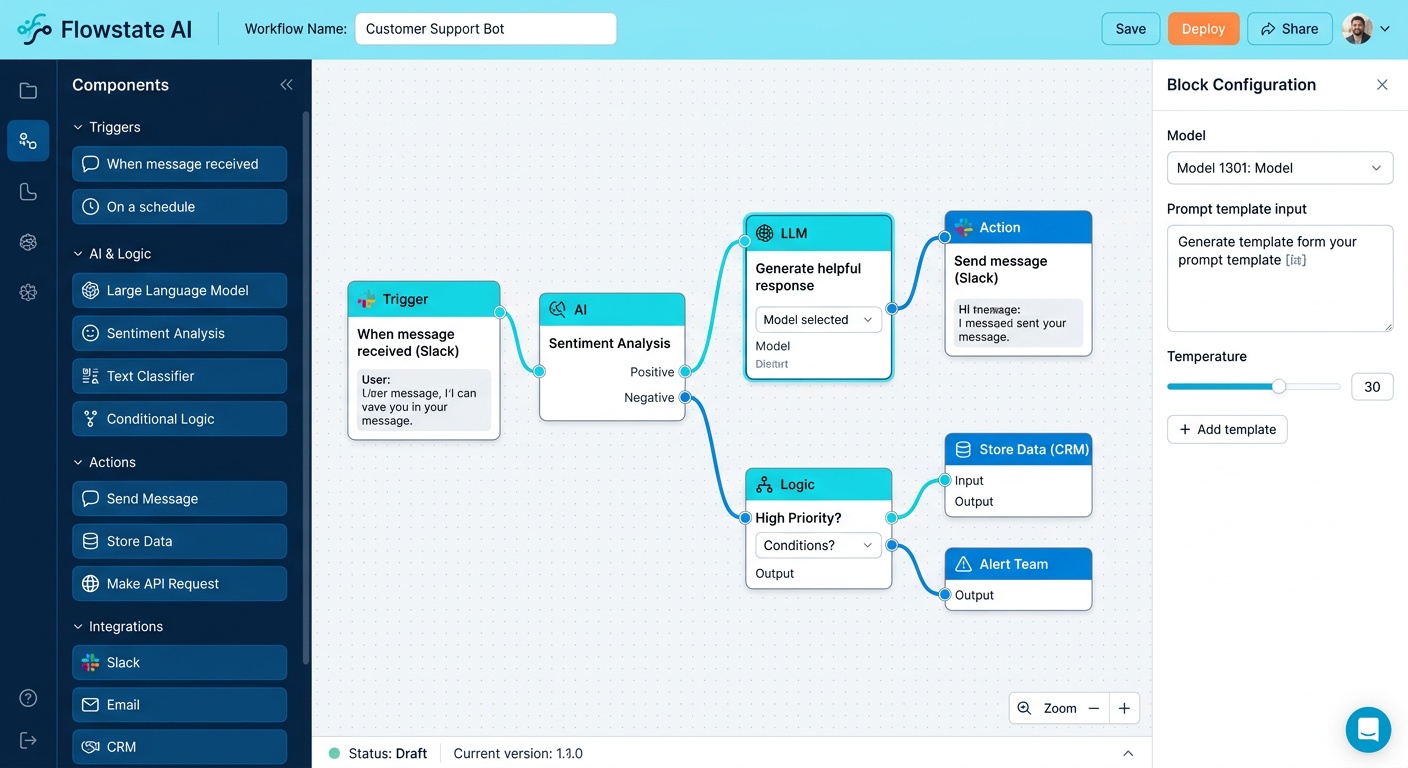1408x768 pixels.
Task: Collapse the Components panel with double chevron
Action: [286, 85]
